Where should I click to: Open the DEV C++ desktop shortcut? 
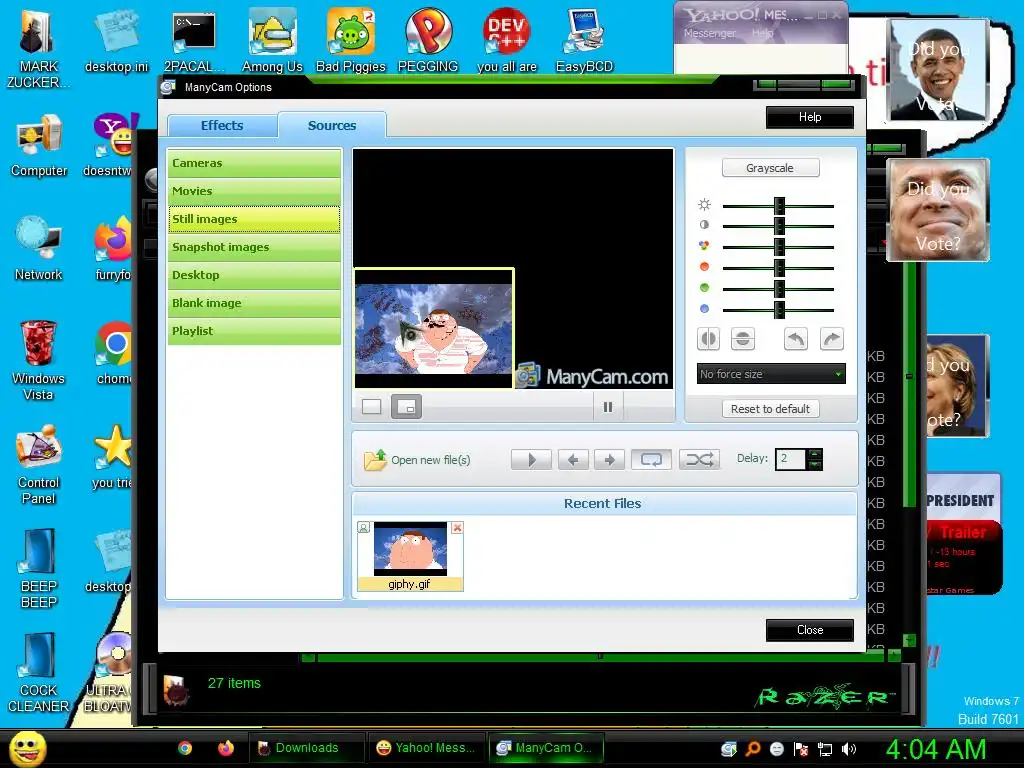[x=507, y=42]
